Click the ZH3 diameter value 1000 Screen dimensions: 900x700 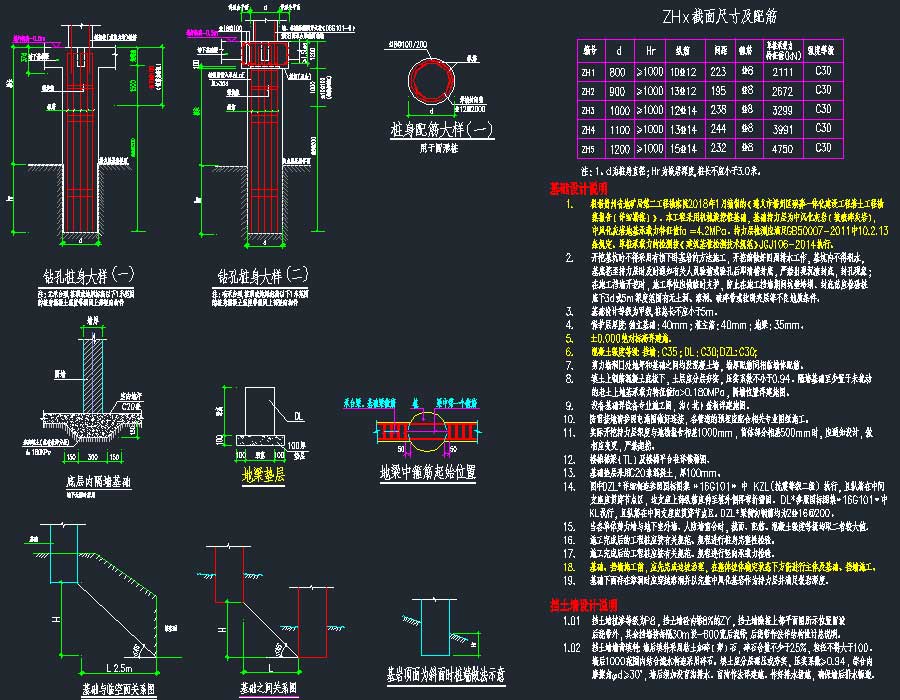[x=619, y=110]
